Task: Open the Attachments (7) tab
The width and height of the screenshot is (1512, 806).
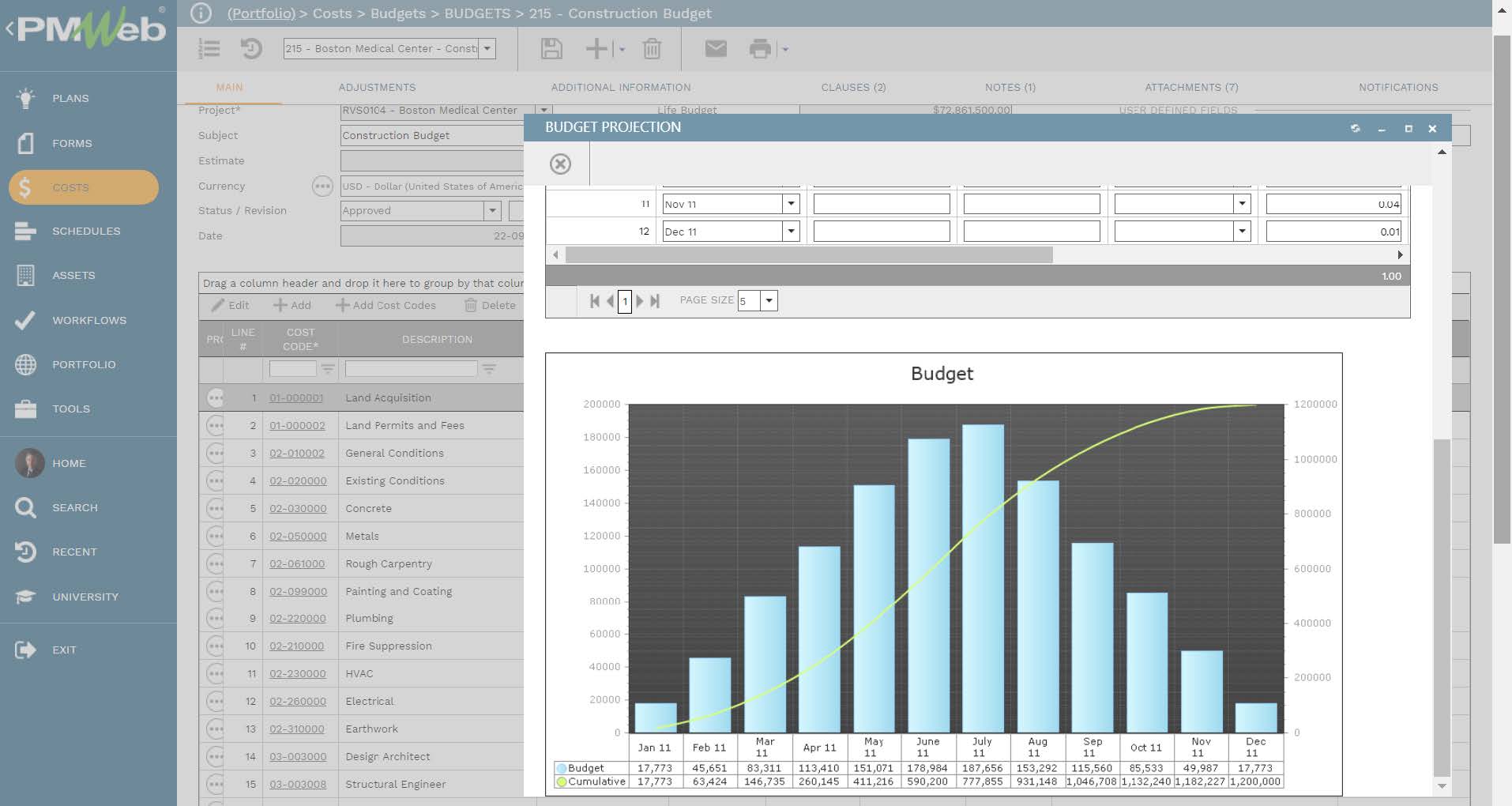Action: click(1191, 88)
